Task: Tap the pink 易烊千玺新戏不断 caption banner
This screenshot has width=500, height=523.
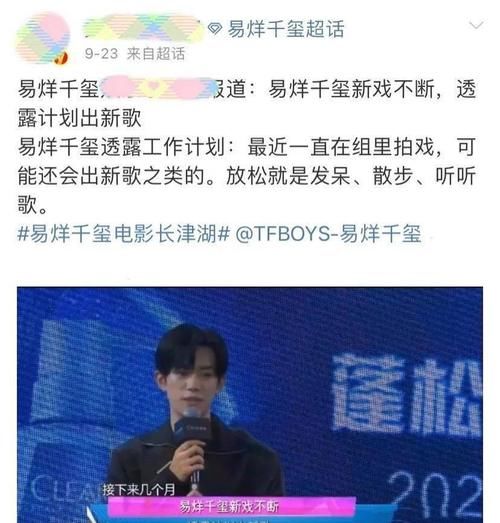Action: coord(230,507)
